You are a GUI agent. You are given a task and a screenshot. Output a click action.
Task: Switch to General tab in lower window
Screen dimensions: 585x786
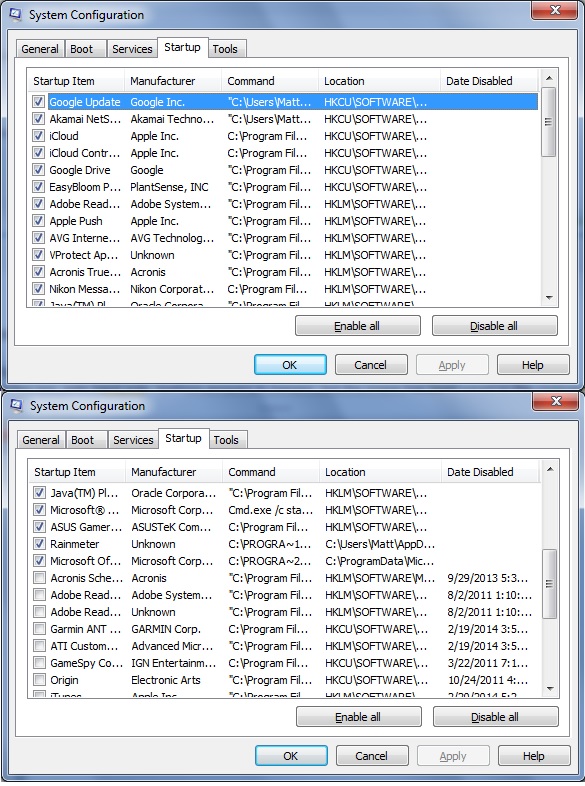pos(41,440)
